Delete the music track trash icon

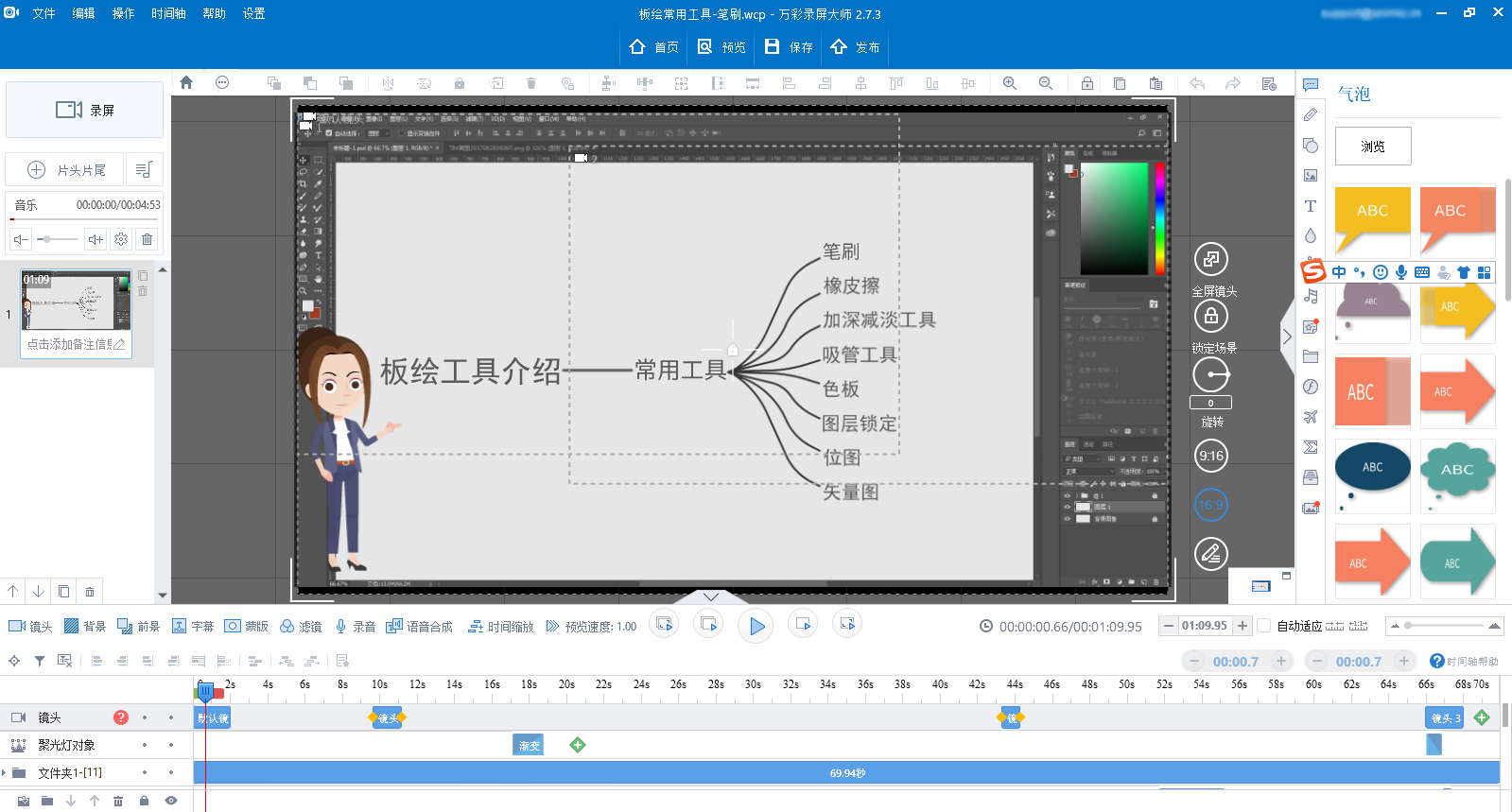(x=148, y=239)
